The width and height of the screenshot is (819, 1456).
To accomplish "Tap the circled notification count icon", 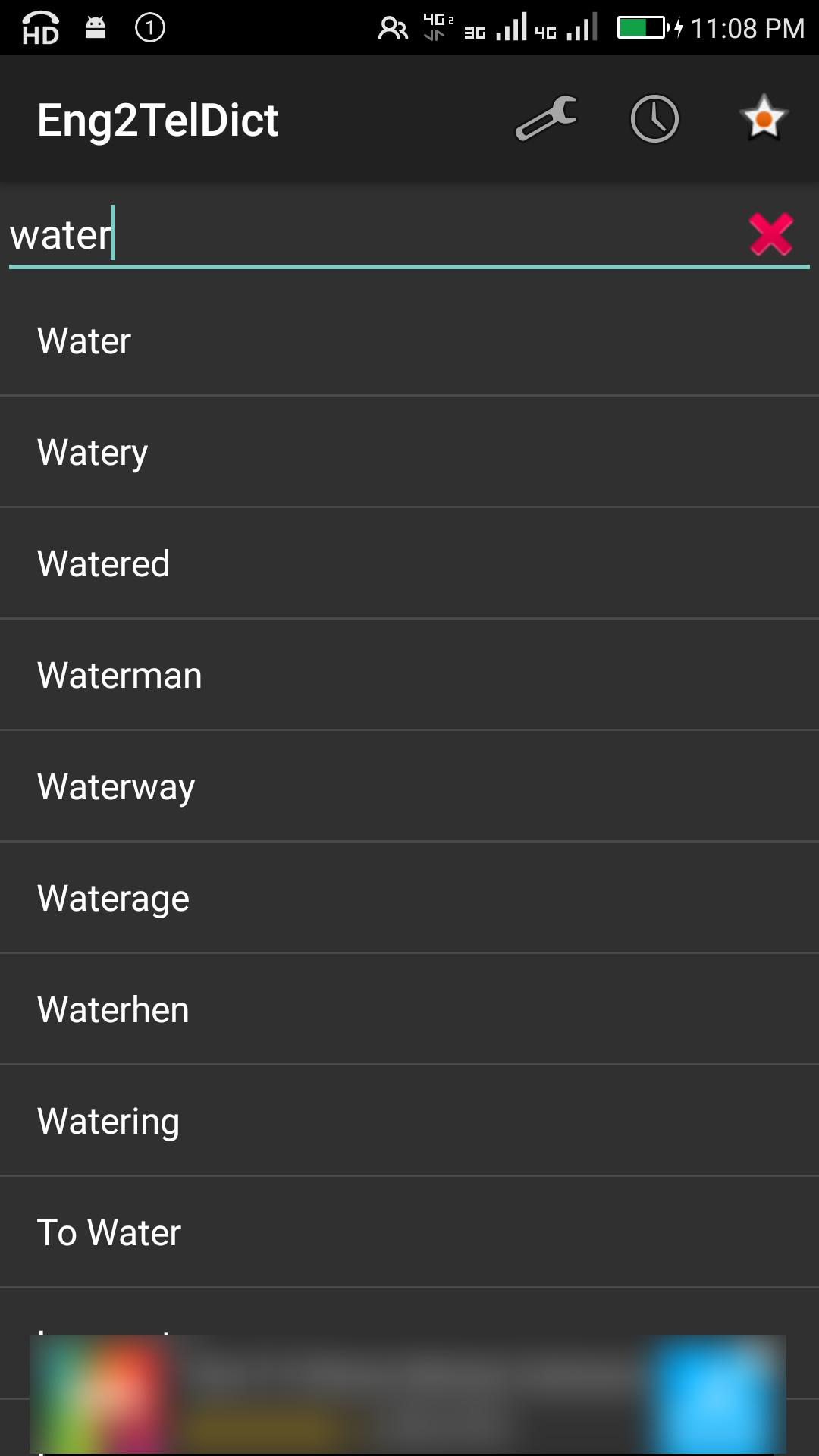I will pyautogui.click(x=150, y=28).
